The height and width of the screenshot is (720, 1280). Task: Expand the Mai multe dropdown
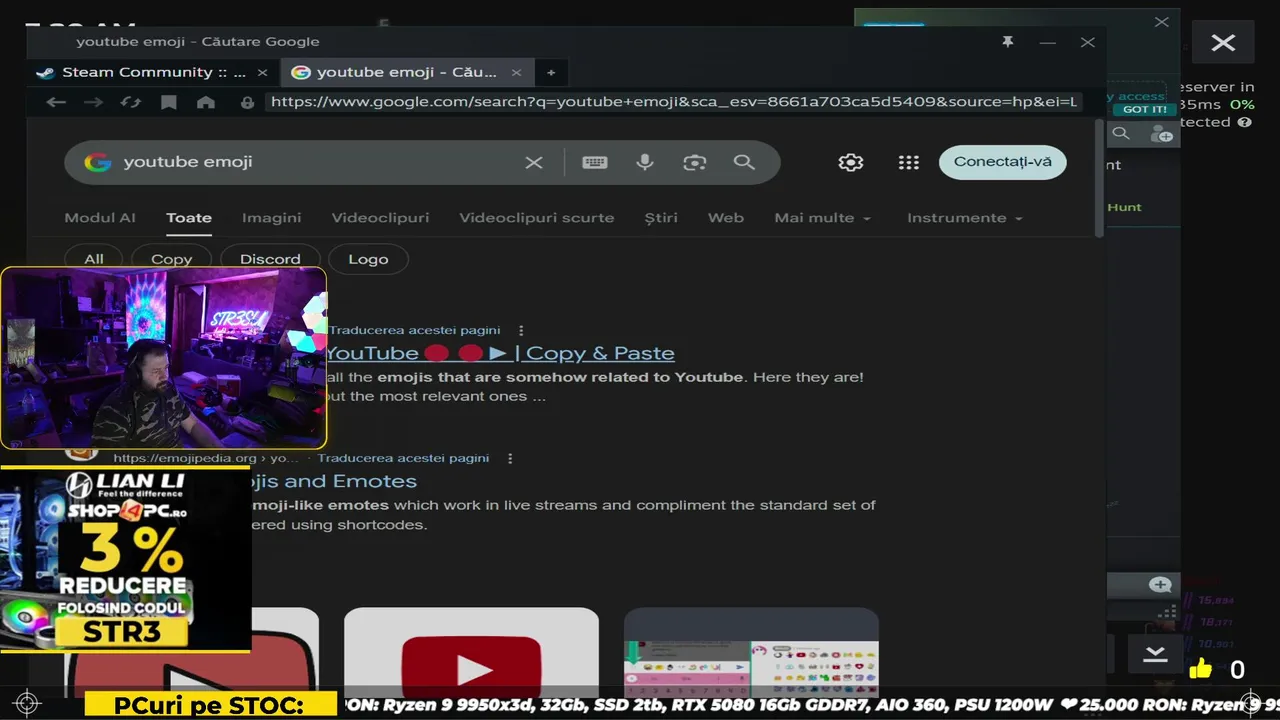(x=822, y=217)
